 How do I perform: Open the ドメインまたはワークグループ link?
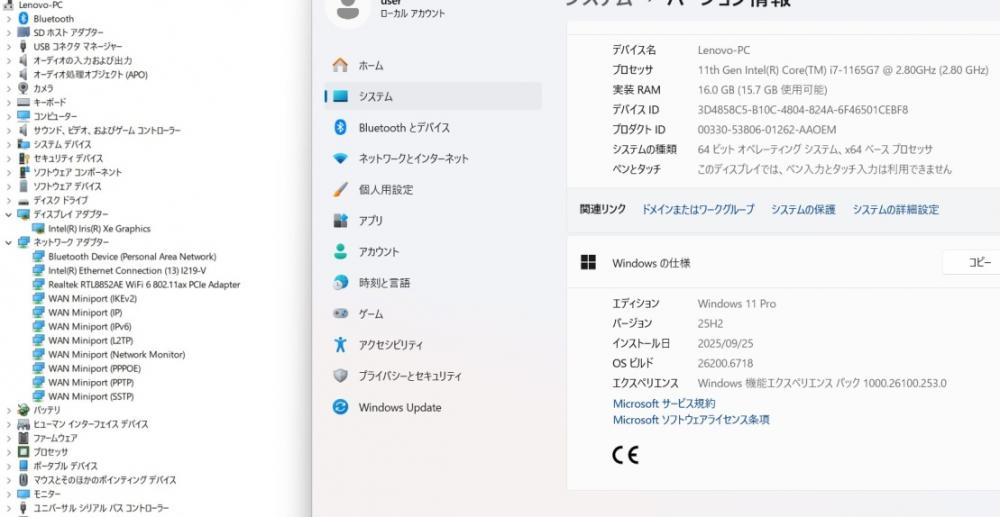(698, 209)
